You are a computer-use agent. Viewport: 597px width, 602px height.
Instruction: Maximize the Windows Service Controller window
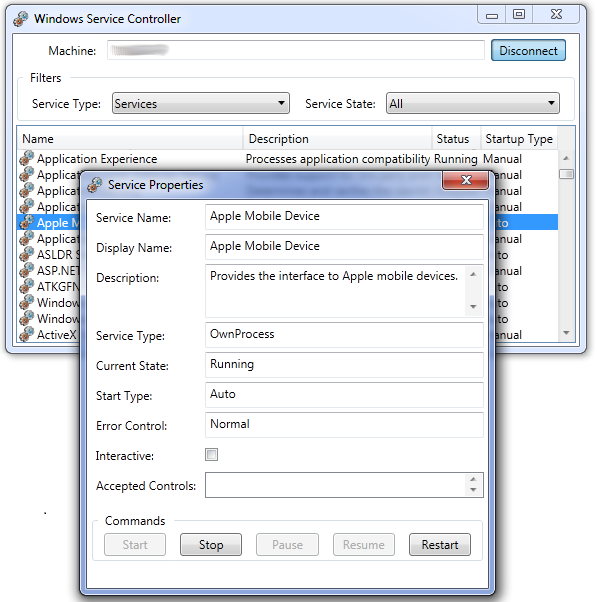tap(519, 15)
